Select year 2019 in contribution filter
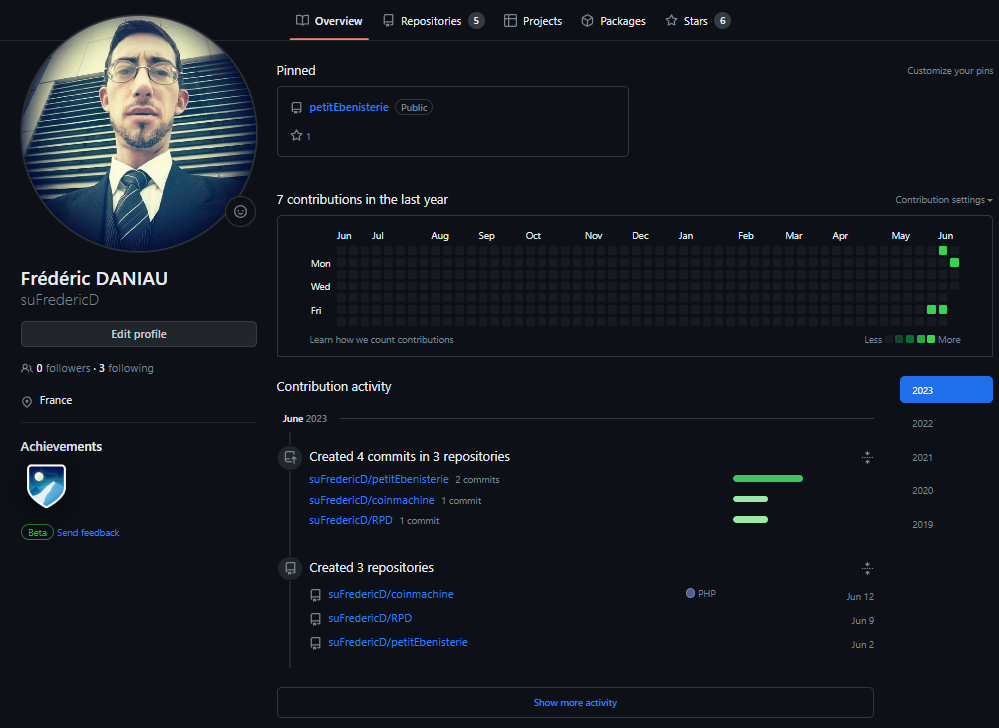Image resolution: width=999 pixels, height=728 pixels. [x=923, y=525]
